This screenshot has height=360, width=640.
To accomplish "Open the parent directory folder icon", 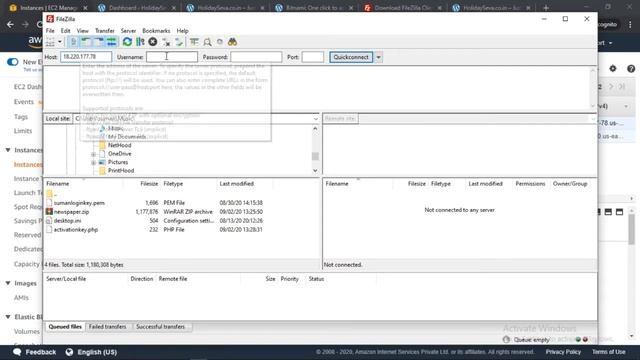I will tap(49, 193).
